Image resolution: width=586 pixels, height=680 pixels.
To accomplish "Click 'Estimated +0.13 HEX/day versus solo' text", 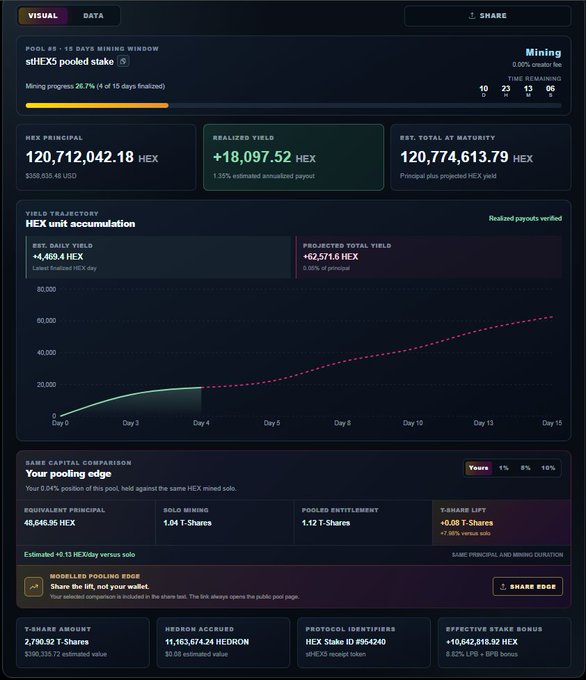I will 79,555.
